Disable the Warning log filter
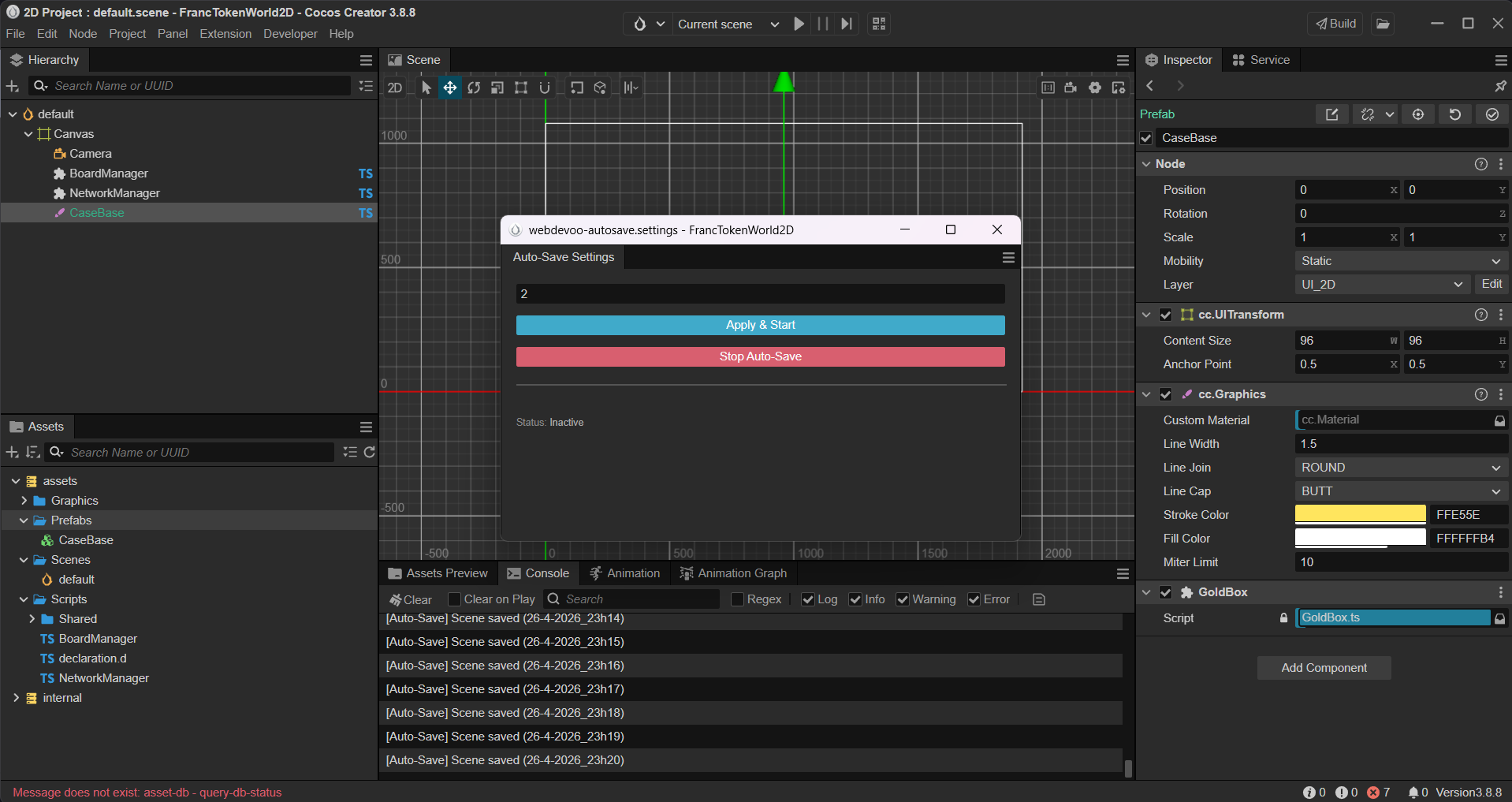1512x802 pixels. [x=903, y=599]
